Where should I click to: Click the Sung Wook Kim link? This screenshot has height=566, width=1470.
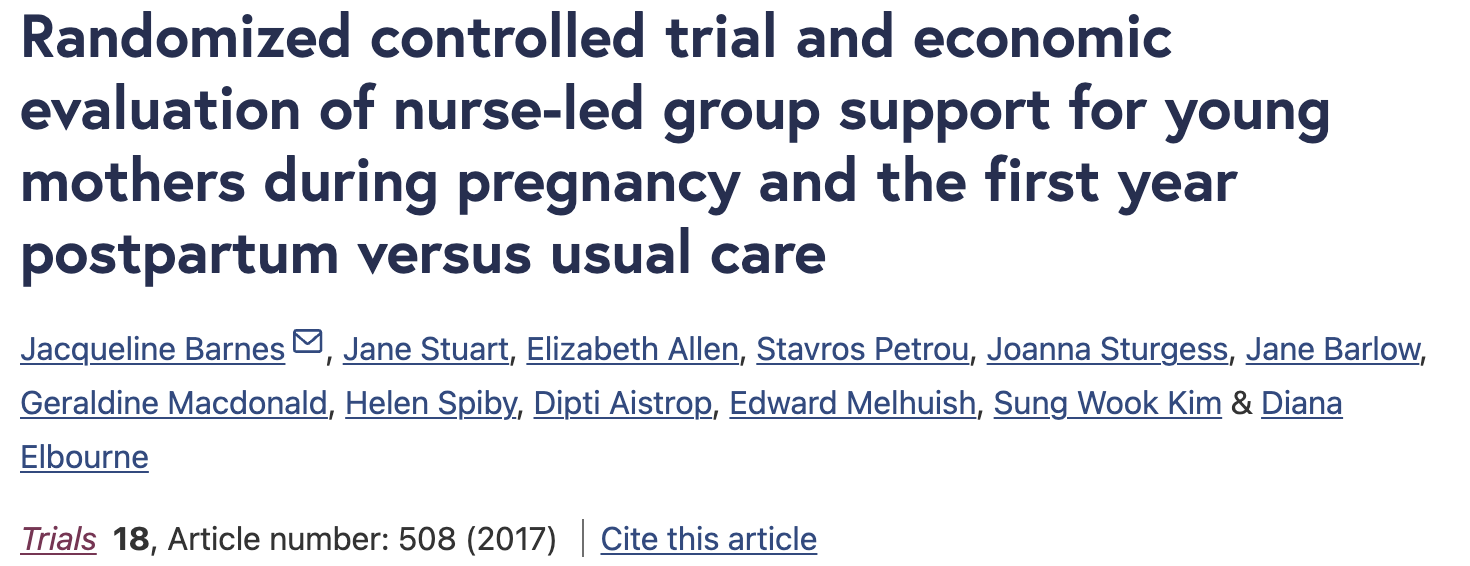click(1107, 403)
